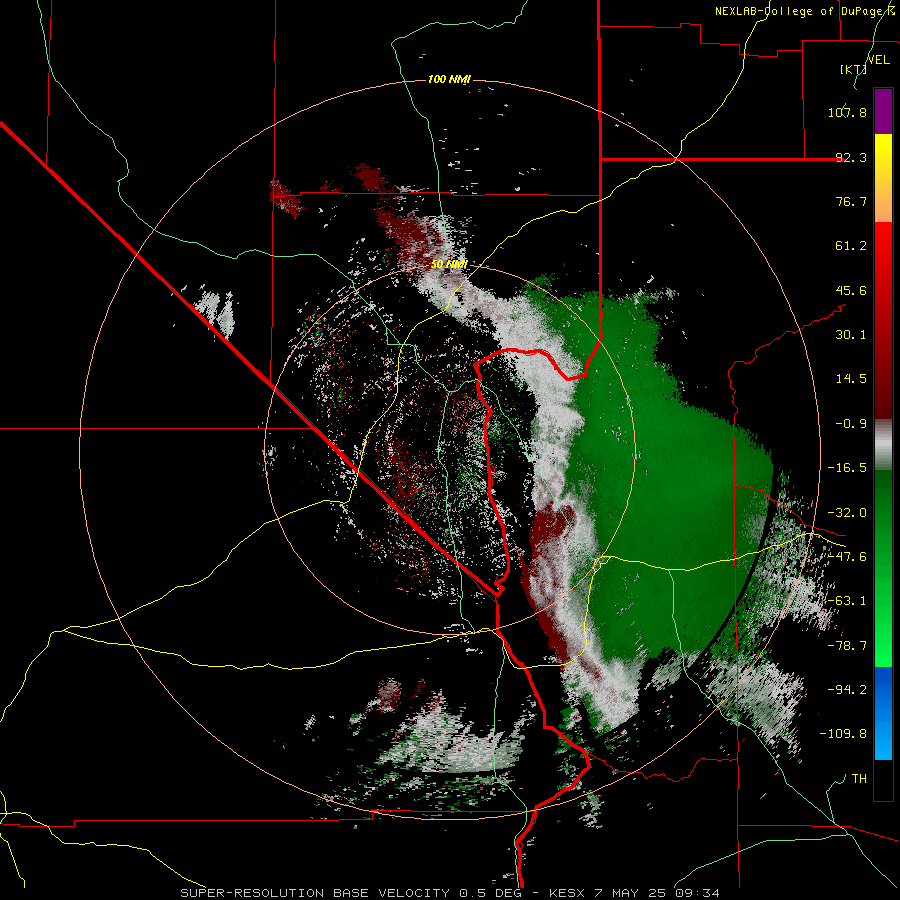
Task: Select the -16.5 legend value
Action: pos(847,468)
